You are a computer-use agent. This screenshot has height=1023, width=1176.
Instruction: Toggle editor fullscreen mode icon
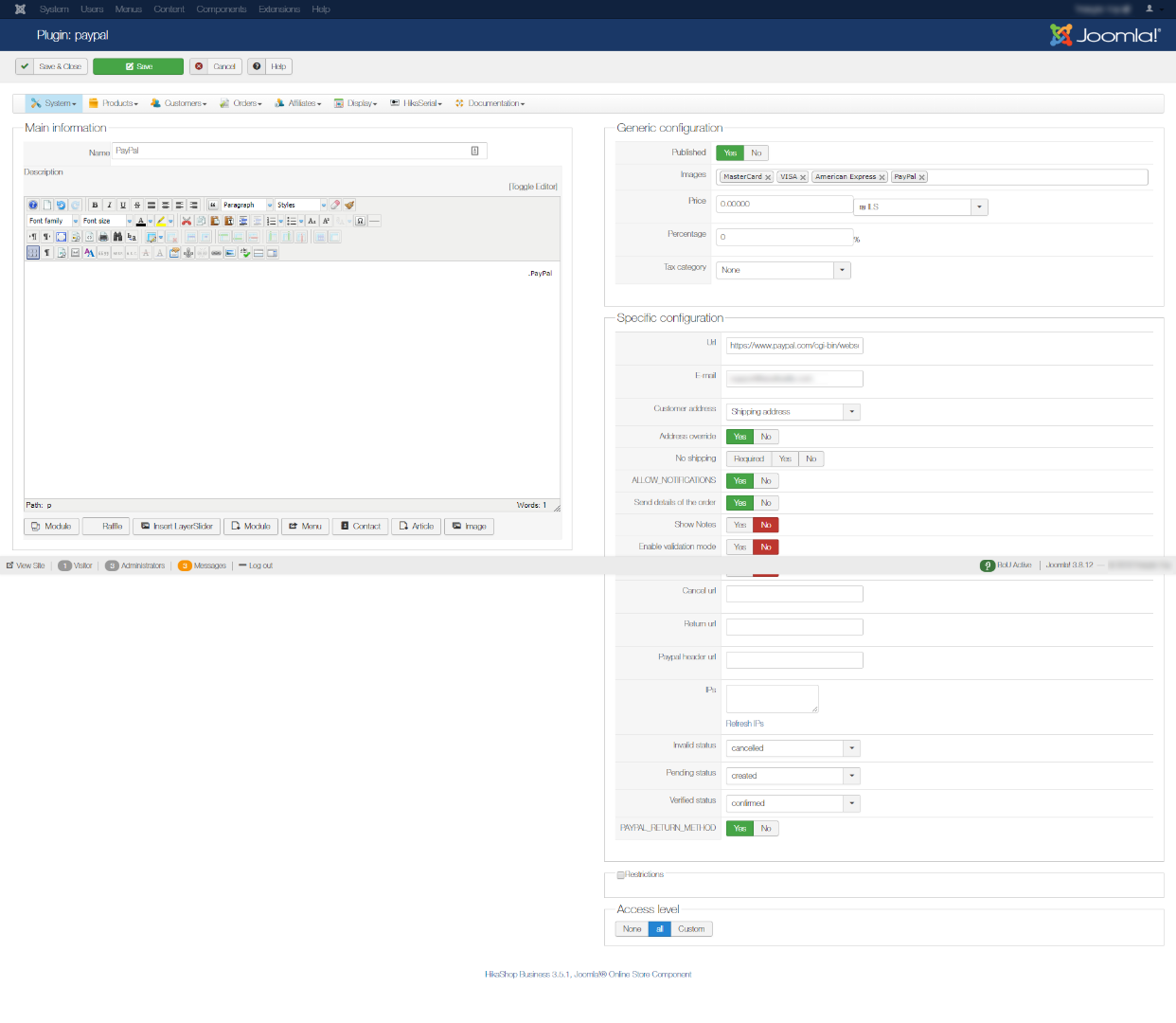[x=62, y=237]
